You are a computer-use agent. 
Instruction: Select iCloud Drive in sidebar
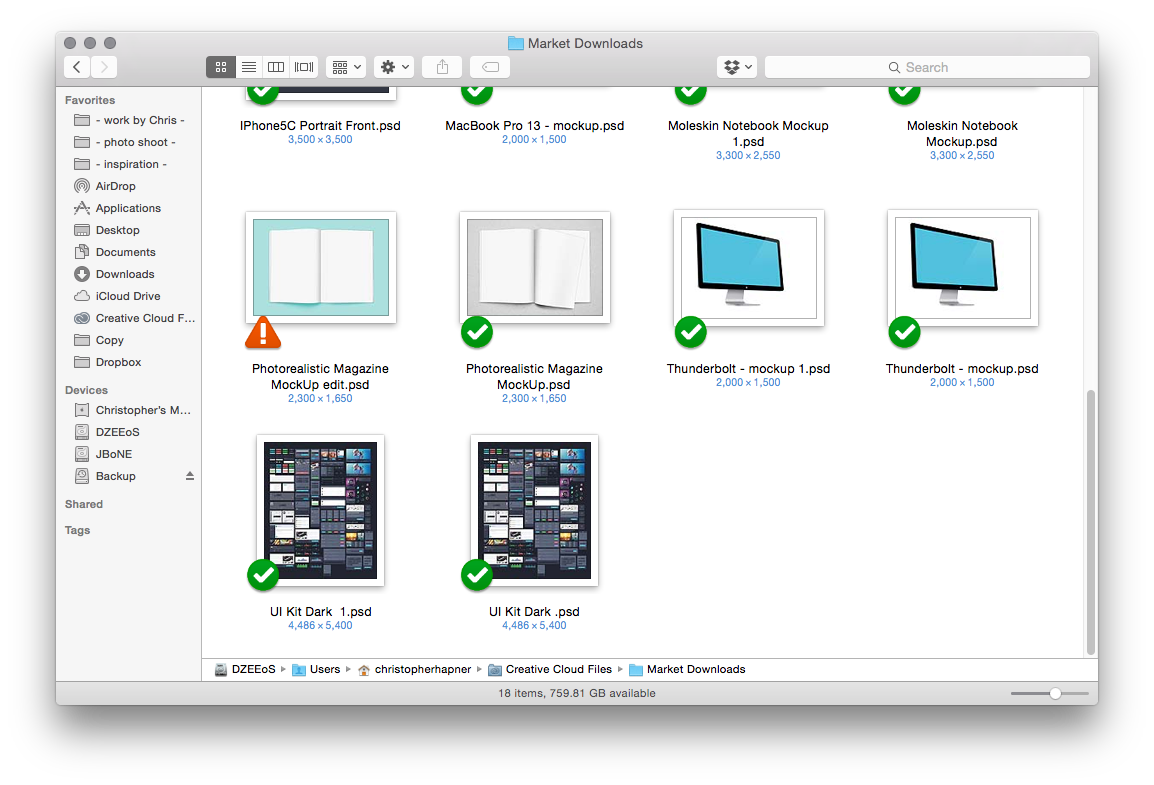click(x=129, y=296)
